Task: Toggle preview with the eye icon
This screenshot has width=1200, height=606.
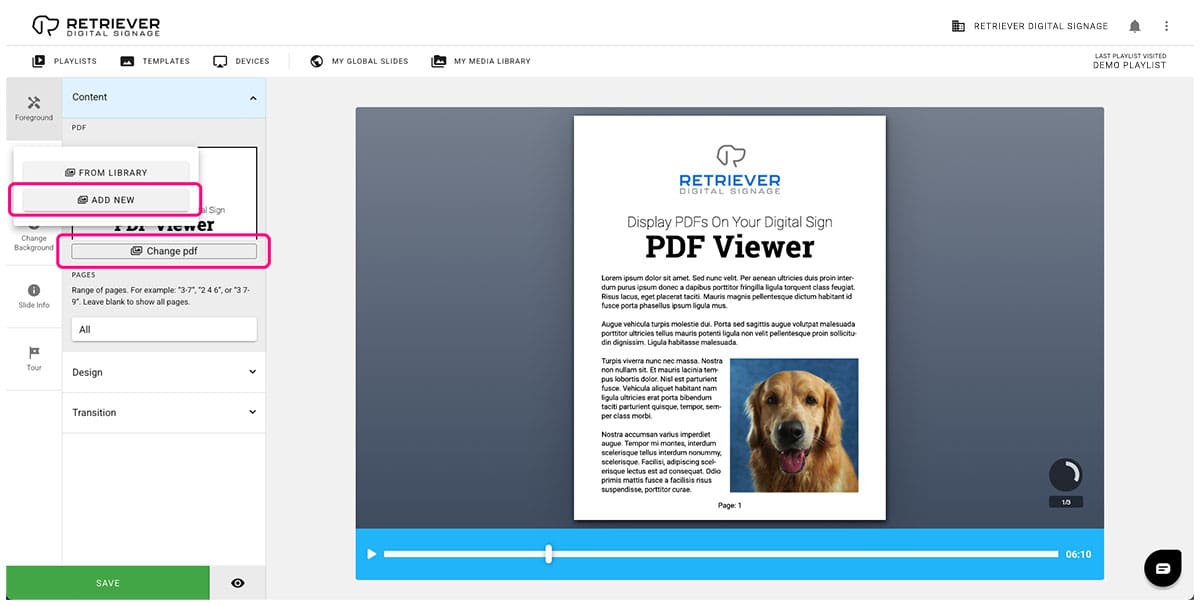Action: coord(238,583)
